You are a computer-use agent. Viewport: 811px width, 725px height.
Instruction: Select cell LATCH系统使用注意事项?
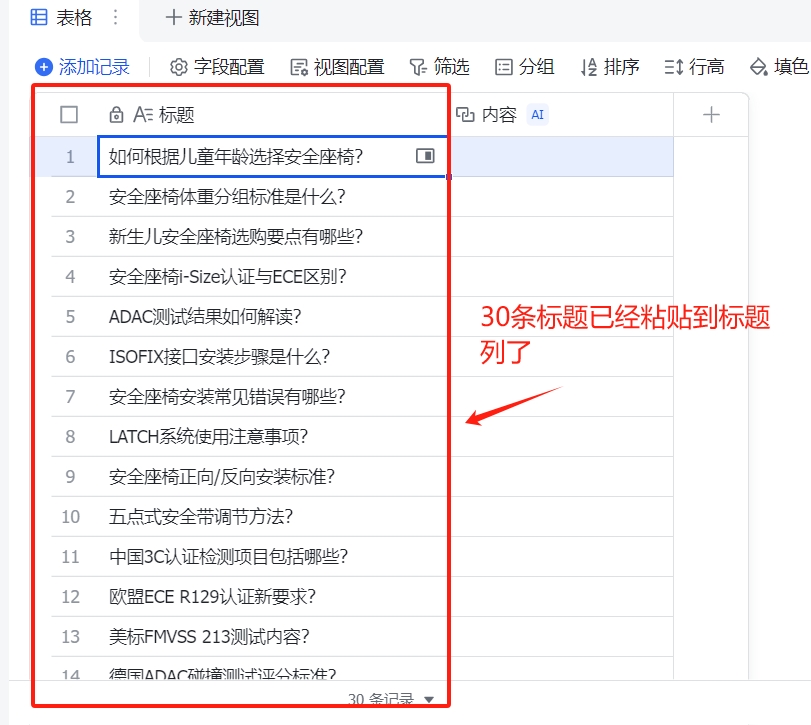[x=272, y=436]
